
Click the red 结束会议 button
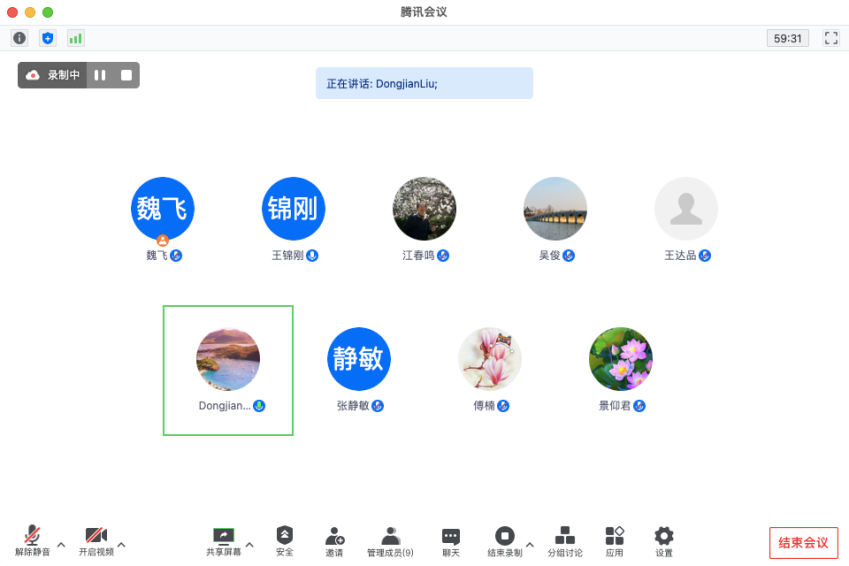[803, 543]
